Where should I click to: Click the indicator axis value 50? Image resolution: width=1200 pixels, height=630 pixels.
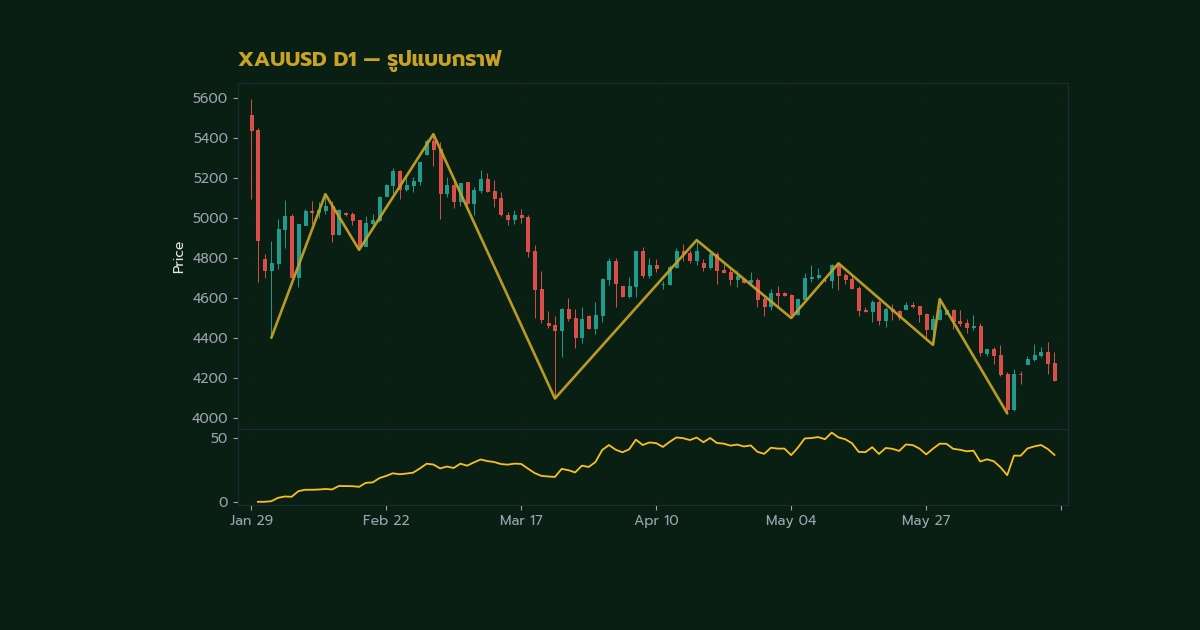click(219, 438)
